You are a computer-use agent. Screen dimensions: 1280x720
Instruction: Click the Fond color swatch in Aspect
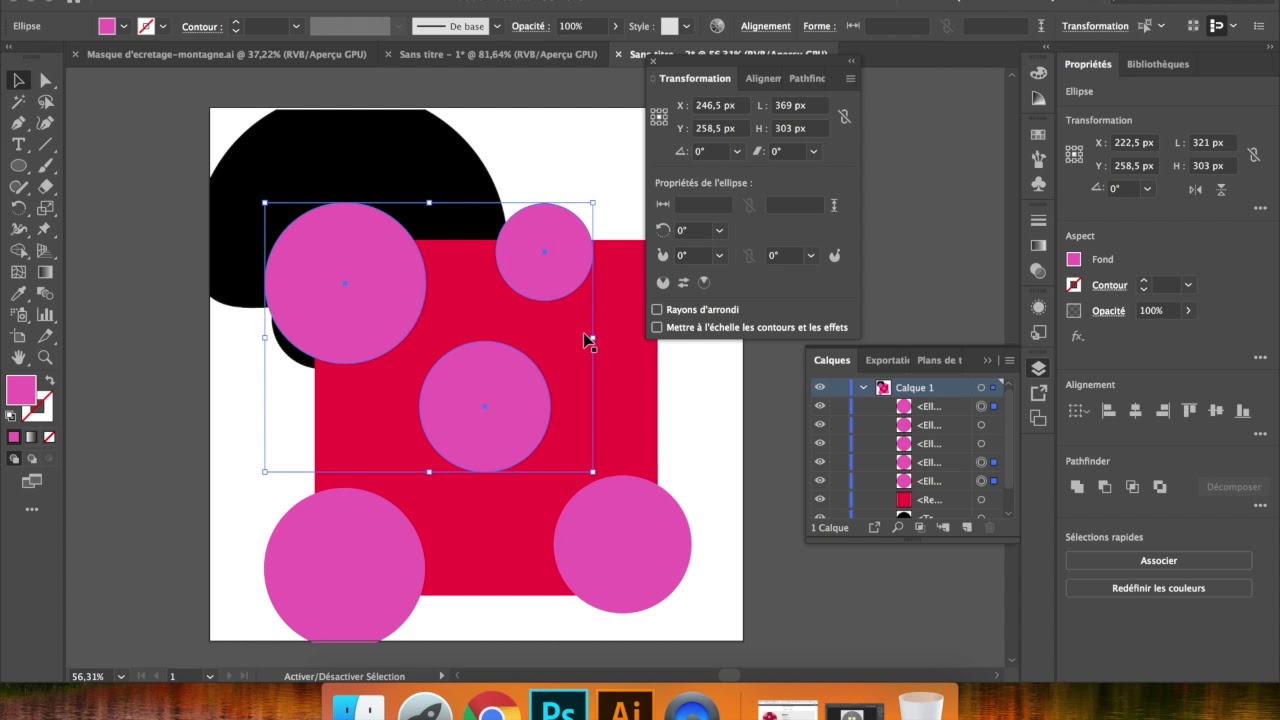click(x=1074, y=259)
